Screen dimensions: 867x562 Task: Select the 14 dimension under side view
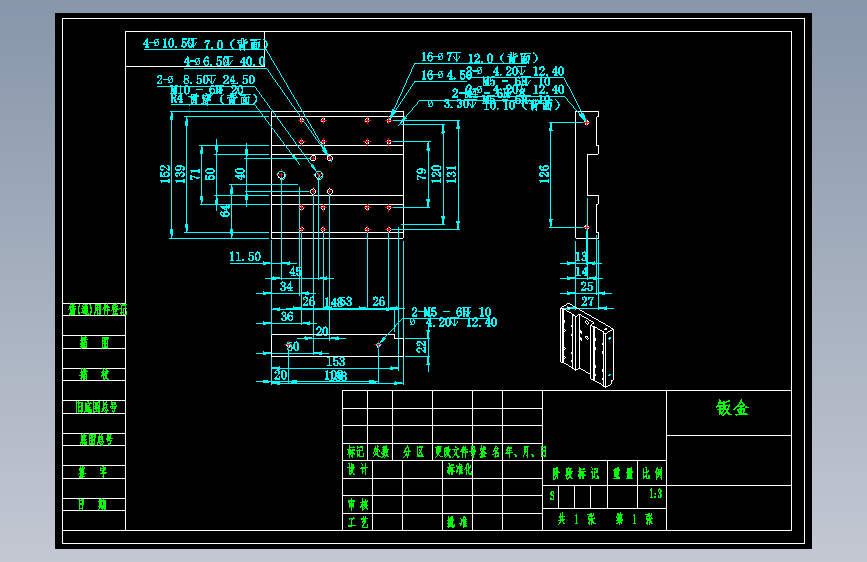click(581, 271)
